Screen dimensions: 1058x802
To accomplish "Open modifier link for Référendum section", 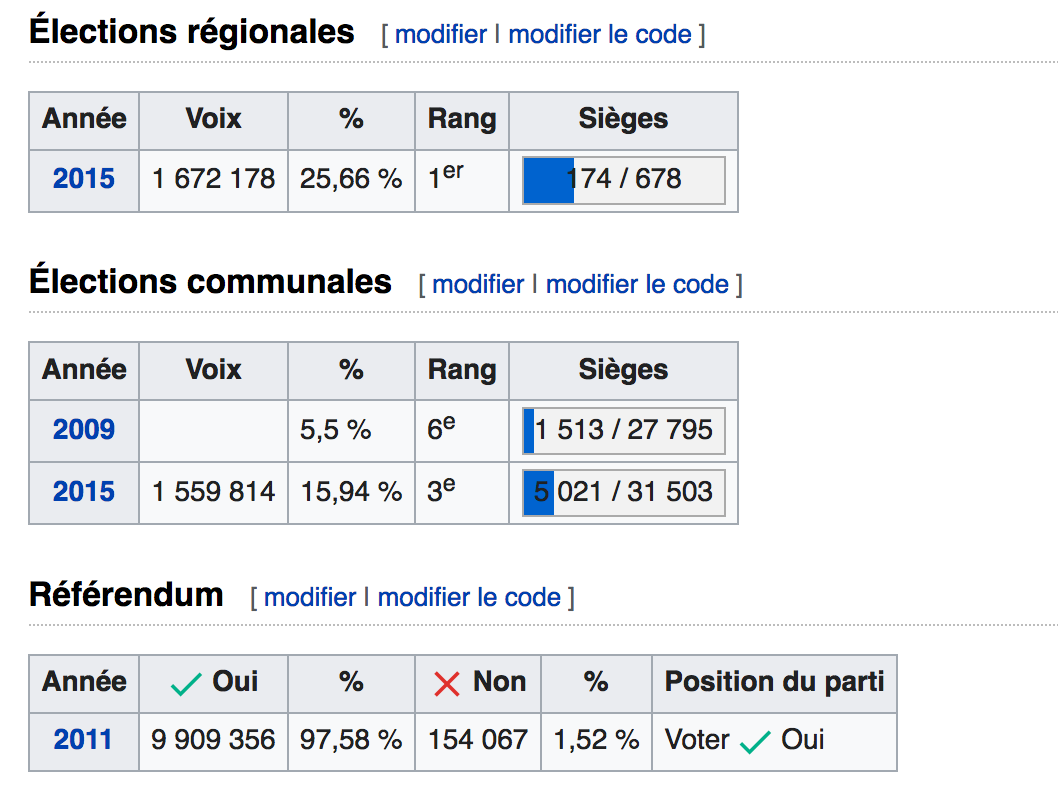I will pyautogui.click(x=310, y=598).
